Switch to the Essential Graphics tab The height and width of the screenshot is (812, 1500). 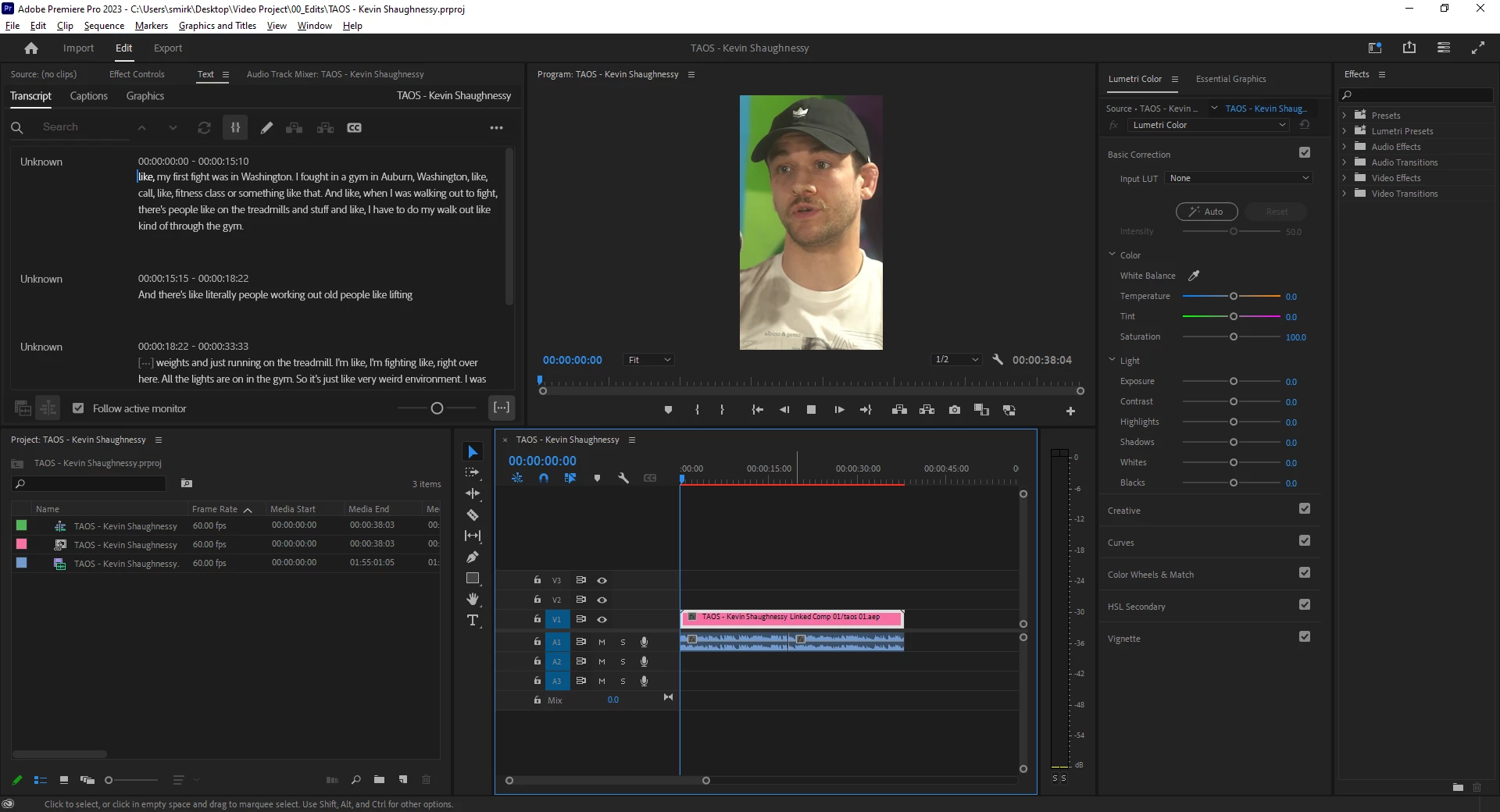1230,79
